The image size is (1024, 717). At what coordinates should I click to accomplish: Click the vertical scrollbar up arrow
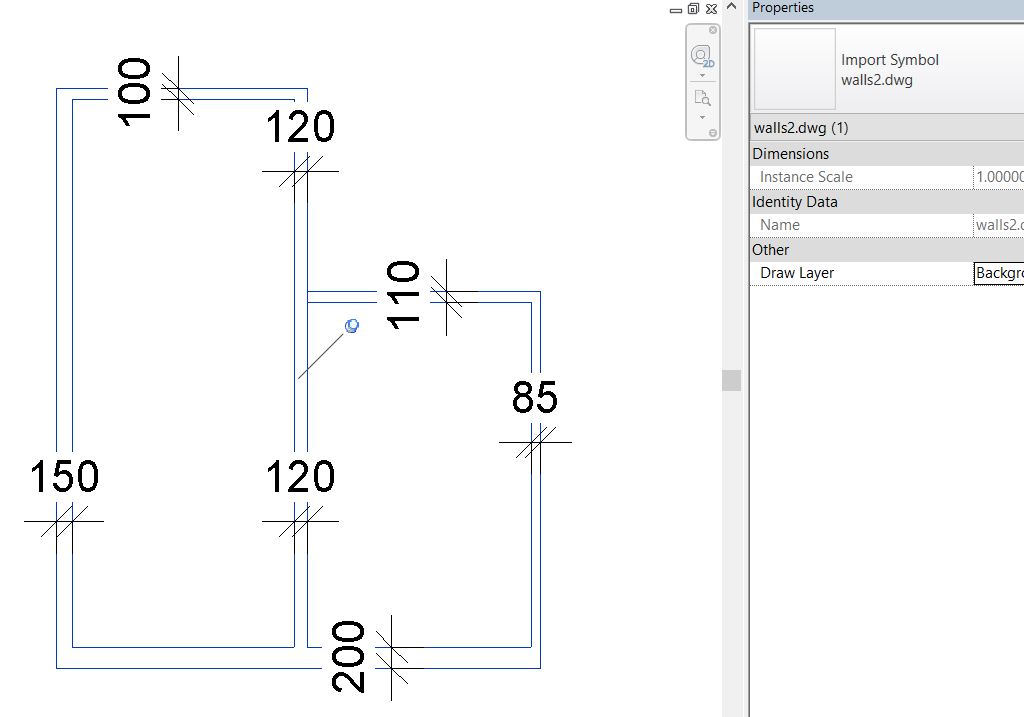click(x=731, y=7)
